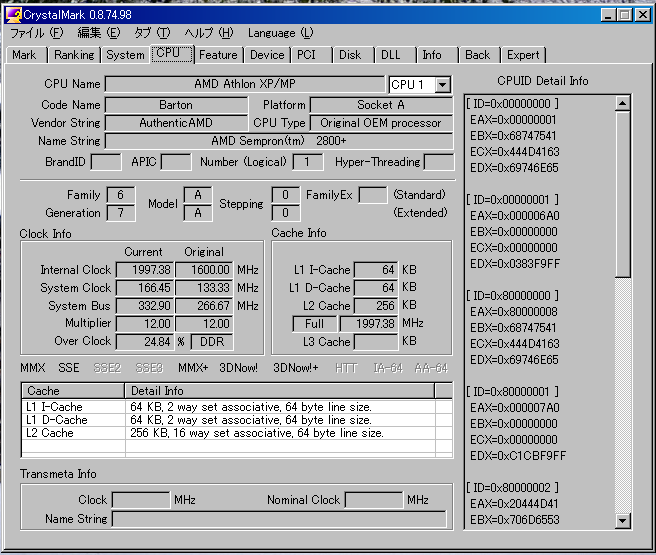Viewport: 656px width, 555px height.
Task: Click the Transmeta Clock field
Action: coord(141,500)
